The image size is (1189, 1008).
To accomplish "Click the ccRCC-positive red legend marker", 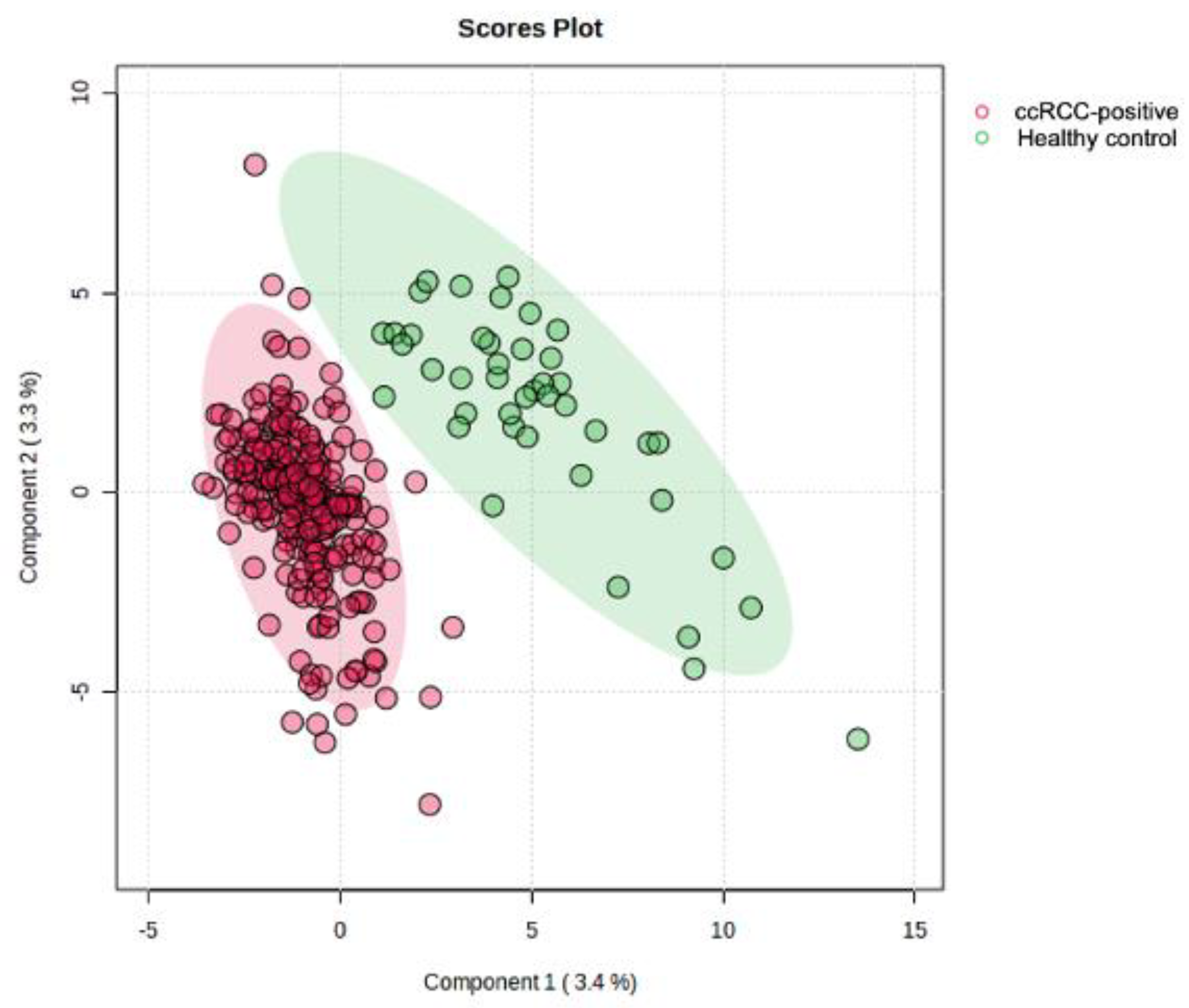I will 981,112.
